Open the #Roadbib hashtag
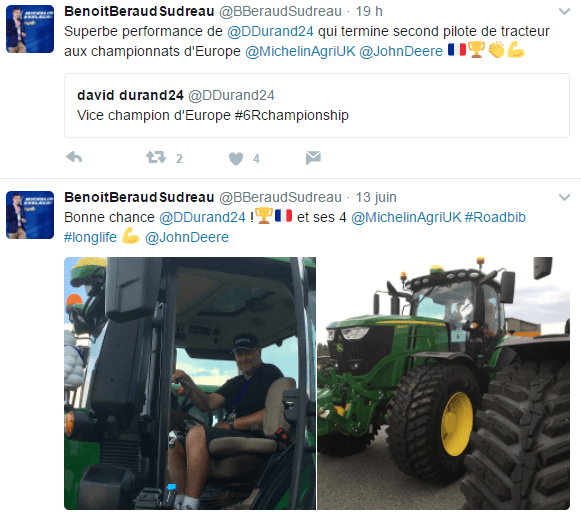This screenshot has height=519, width=581. pyautogui.click(x=495, y=217)
